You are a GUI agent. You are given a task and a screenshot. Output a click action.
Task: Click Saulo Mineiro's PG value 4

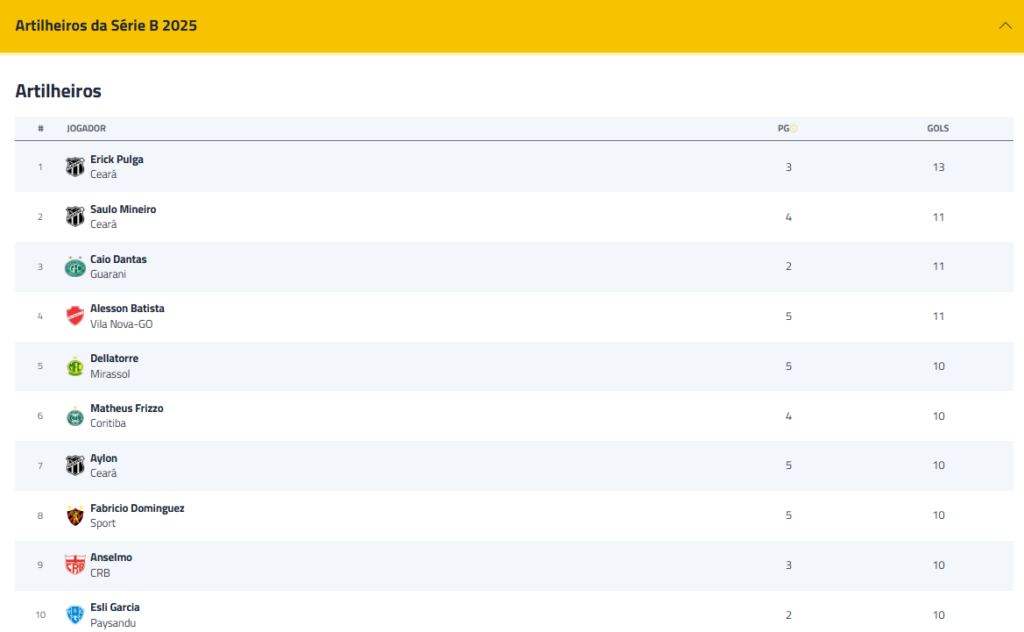(788, 217)
